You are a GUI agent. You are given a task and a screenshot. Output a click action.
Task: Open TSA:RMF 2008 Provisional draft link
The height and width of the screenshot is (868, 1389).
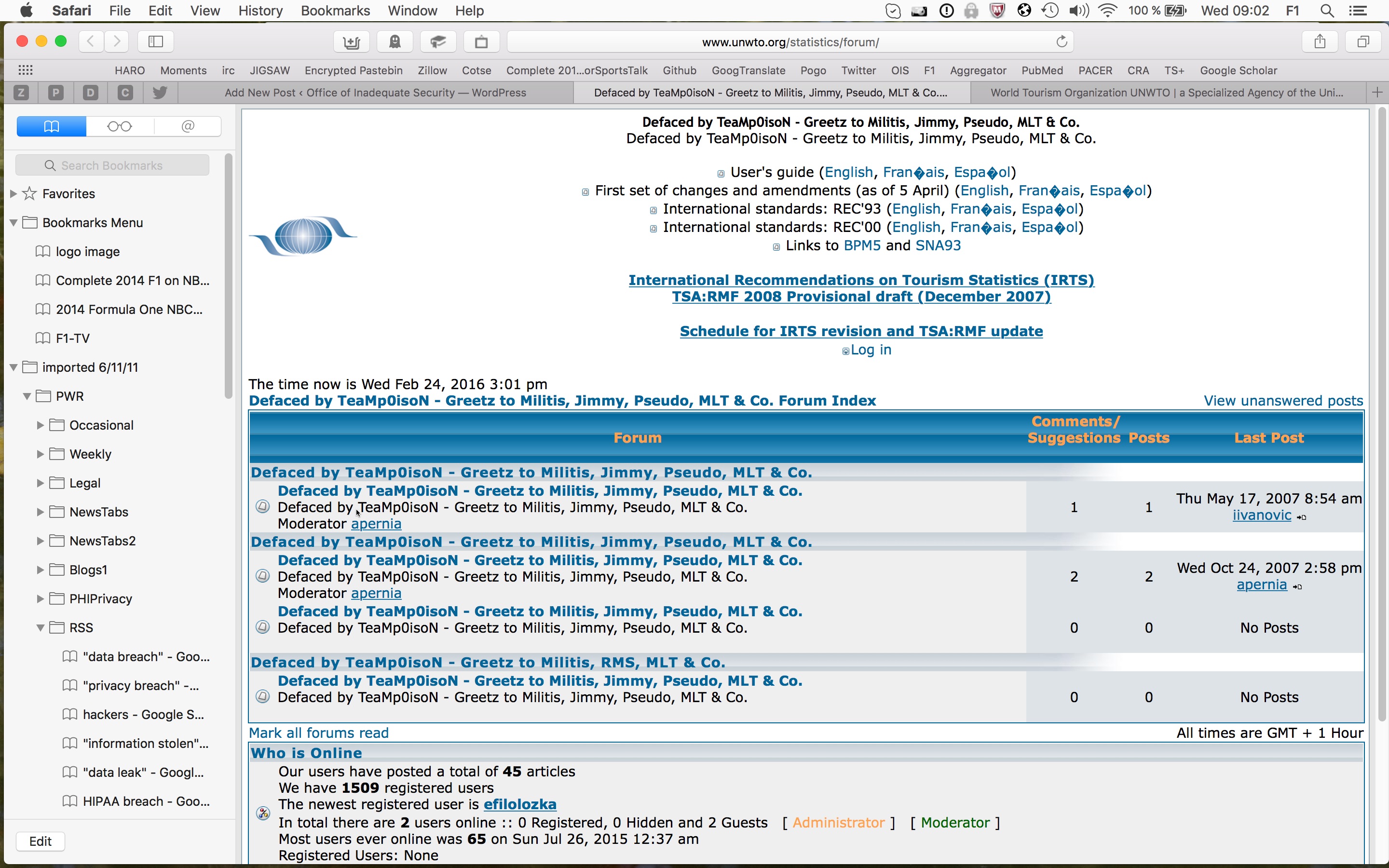tap(861, 297)
